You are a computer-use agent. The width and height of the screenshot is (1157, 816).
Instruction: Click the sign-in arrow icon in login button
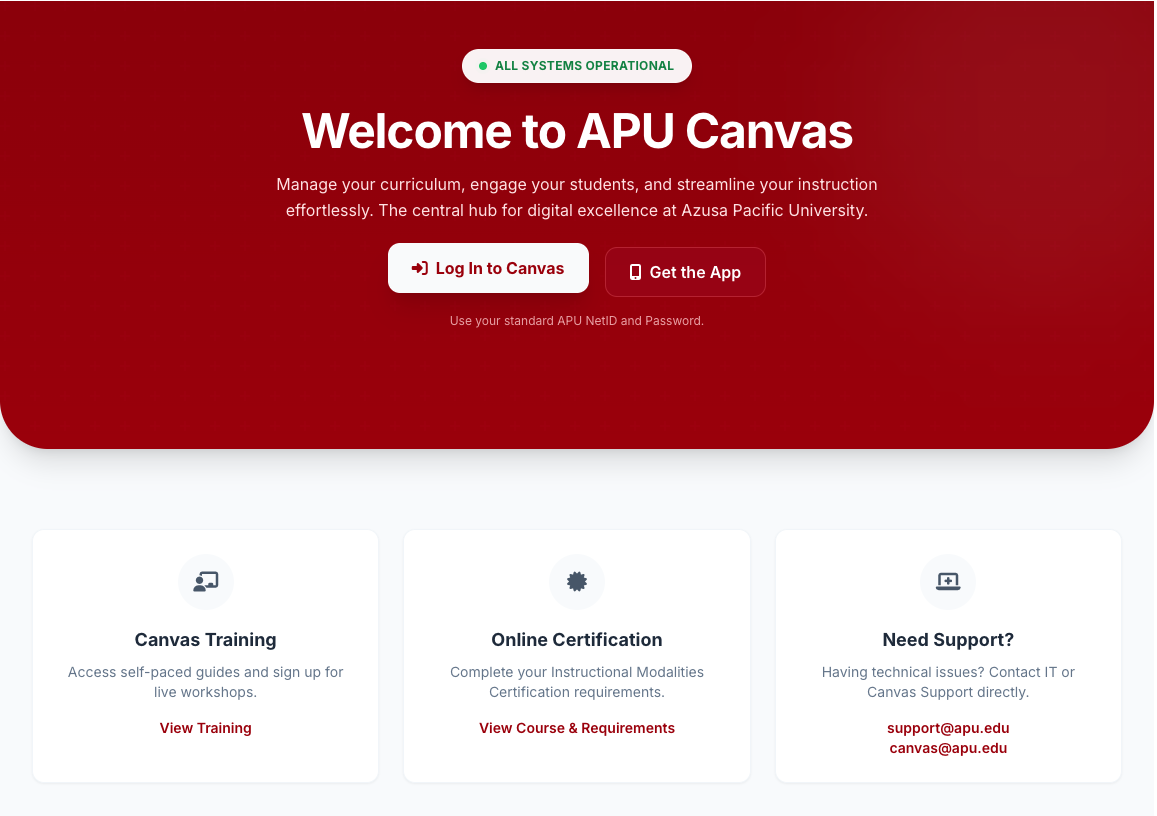coord(420,268)
